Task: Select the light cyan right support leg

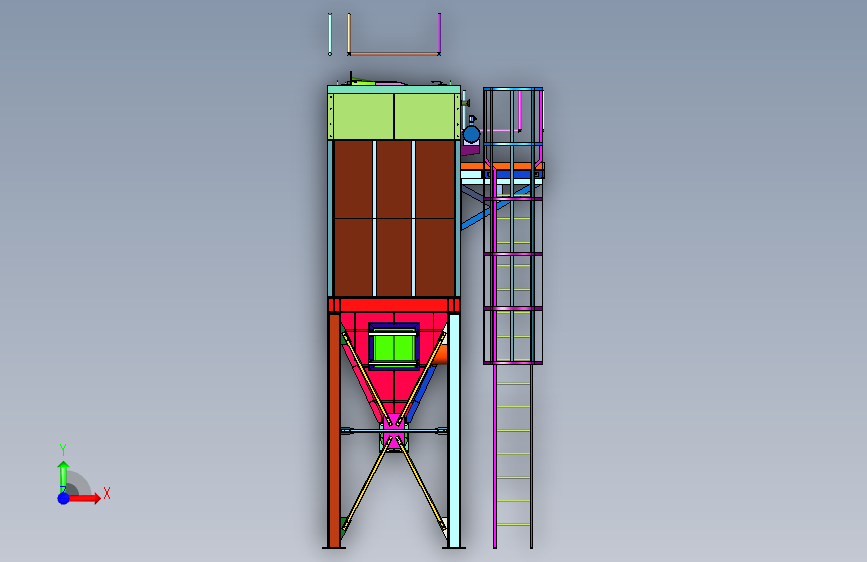Action: point(454,430)
